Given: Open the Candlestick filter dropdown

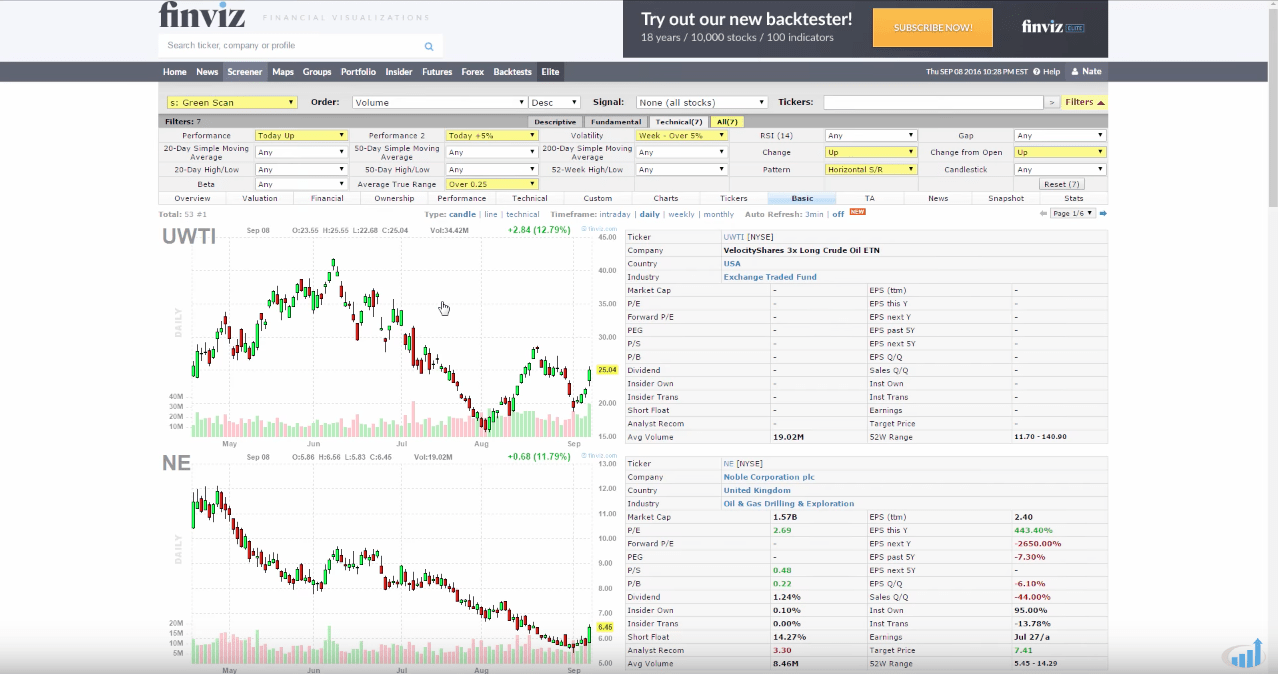Looking at the screenshot, I should (x=1060, y=169).
